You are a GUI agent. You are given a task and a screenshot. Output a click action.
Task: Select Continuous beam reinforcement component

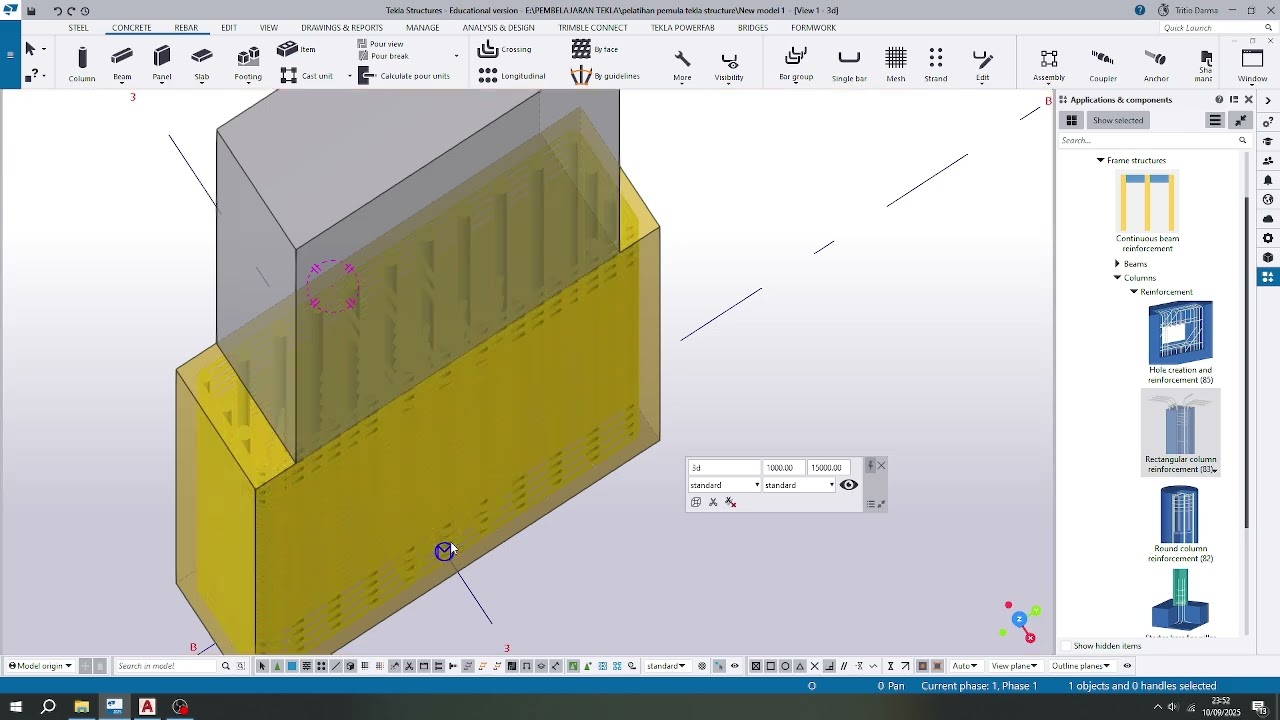click(x=1147, y=212)
